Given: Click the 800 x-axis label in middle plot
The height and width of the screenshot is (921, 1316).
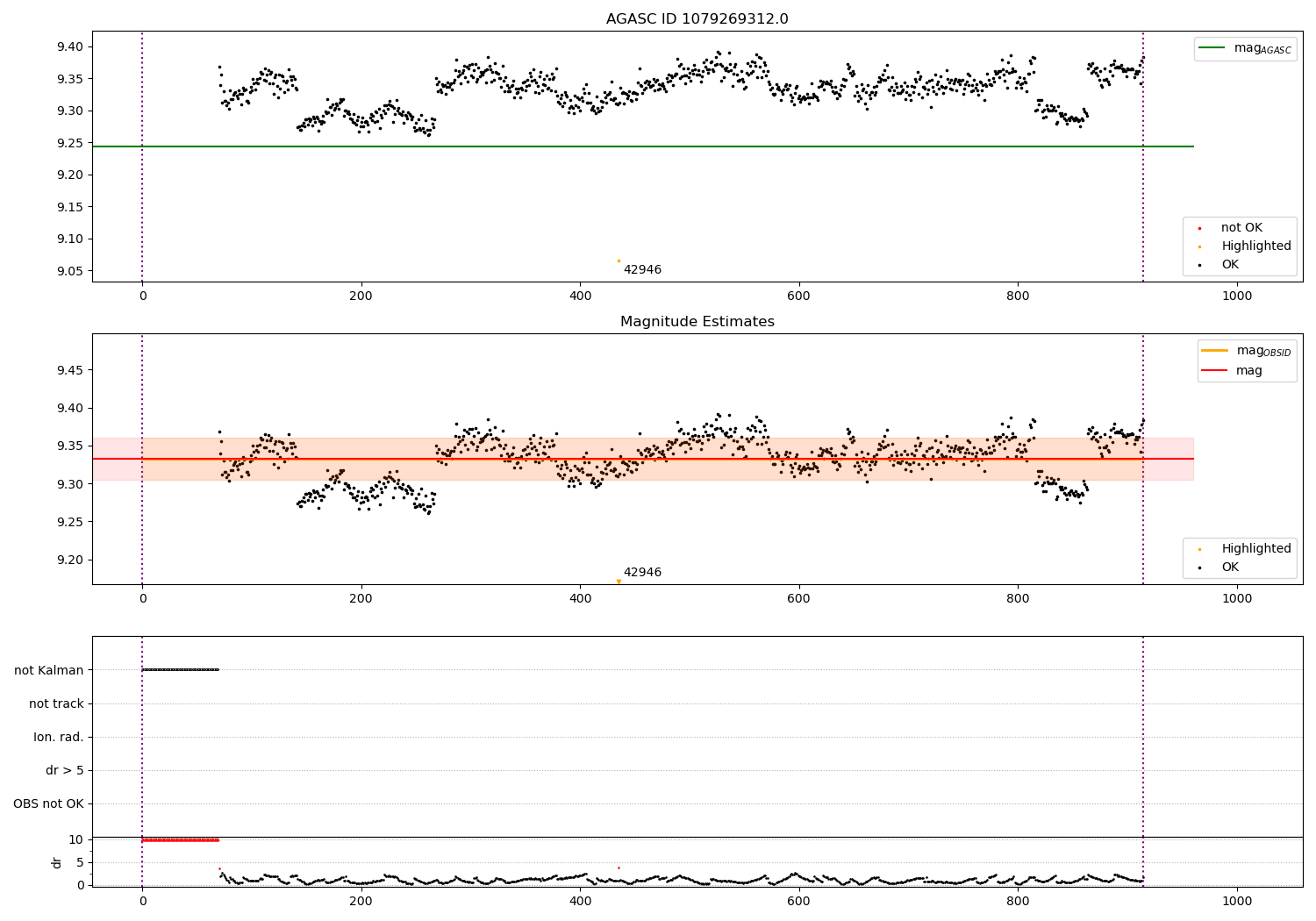Looking at the screenshot, I should (x=1018, y=598).
